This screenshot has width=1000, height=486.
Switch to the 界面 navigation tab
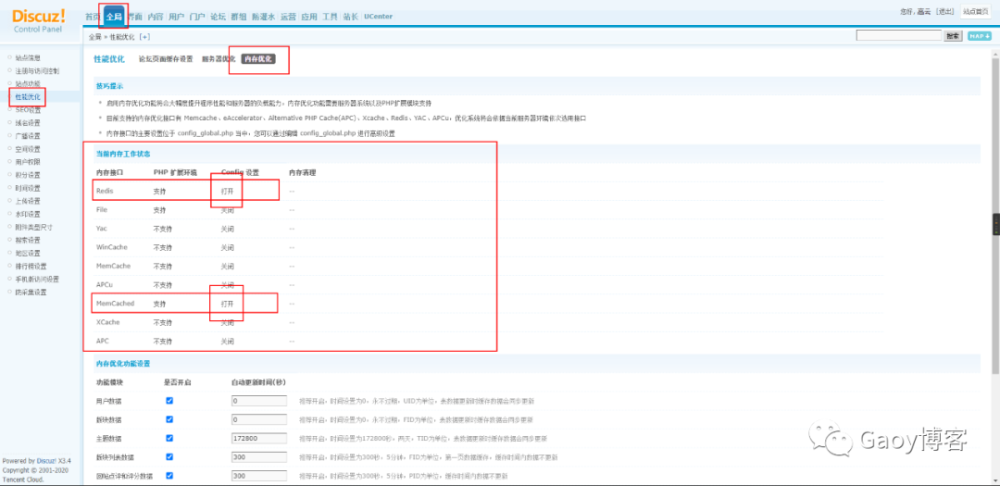coord(134,17)
